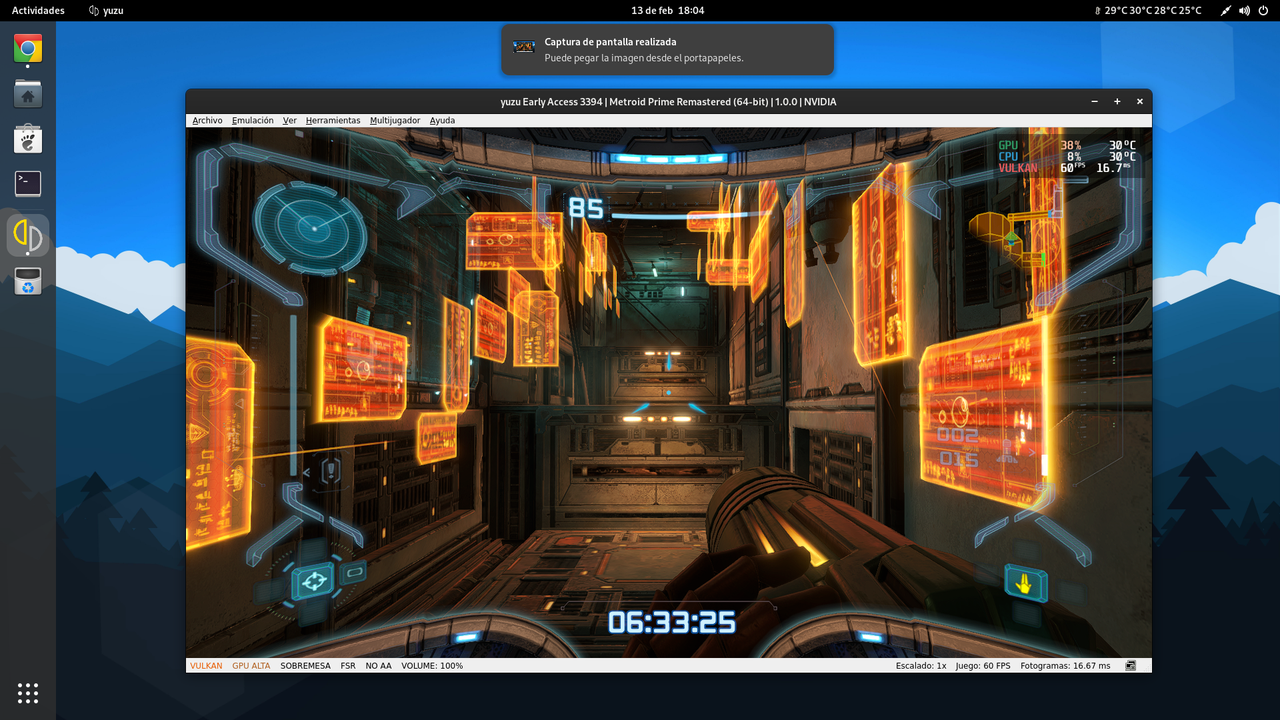Click the Actividades button
The width and height of the screenshot is (1280, 720).
point(38,10)
